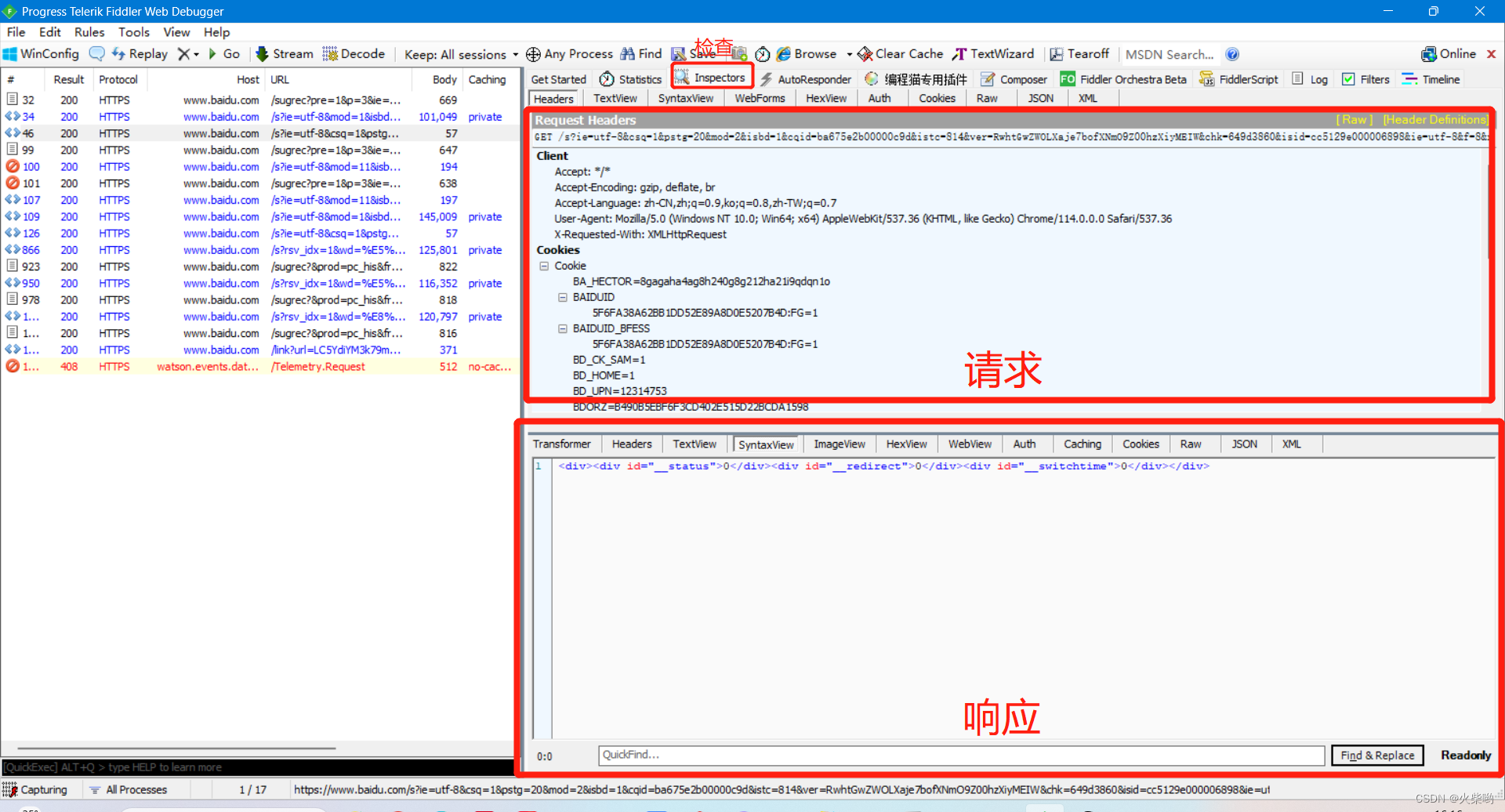Click the Go resume button

point(224,54)
